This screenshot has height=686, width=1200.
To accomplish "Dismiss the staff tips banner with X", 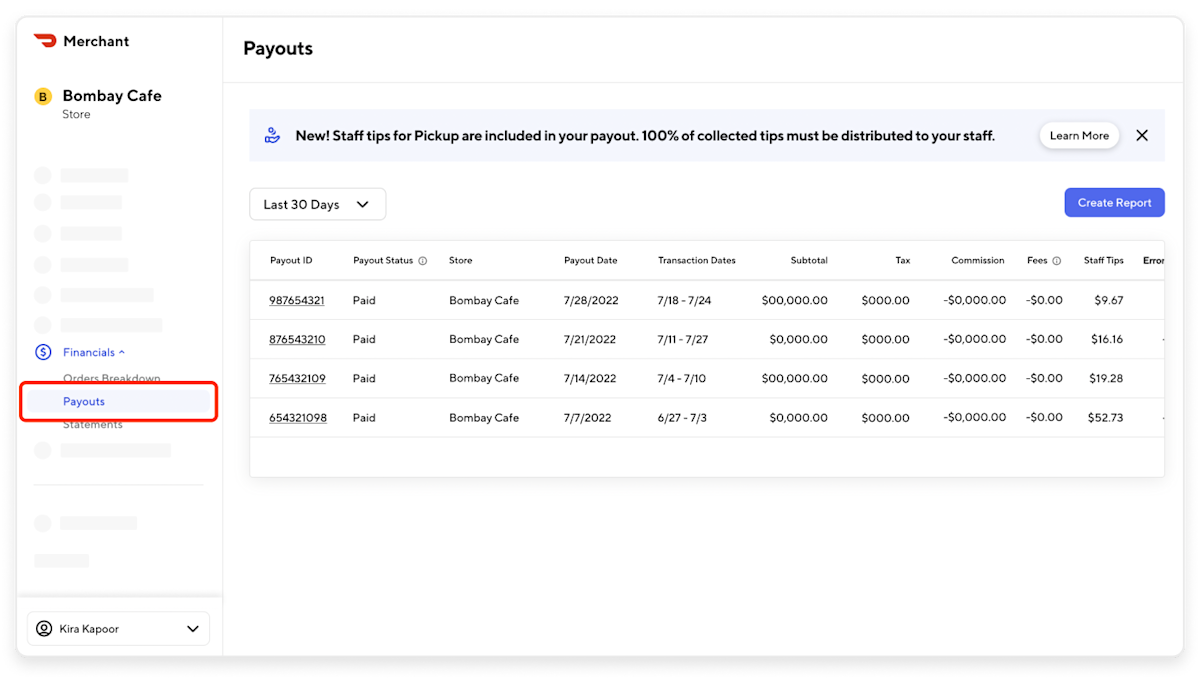I will (1142, 135).
